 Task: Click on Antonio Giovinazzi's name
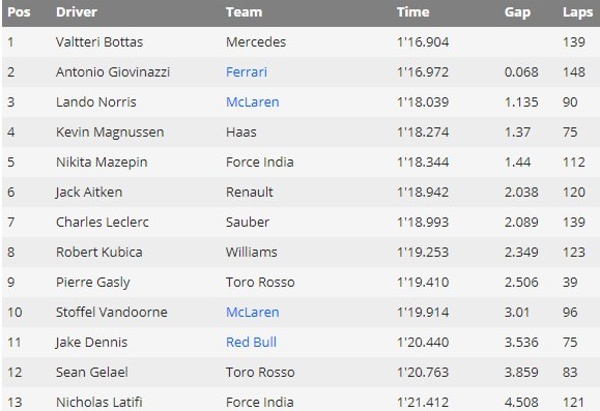point(110,72)
